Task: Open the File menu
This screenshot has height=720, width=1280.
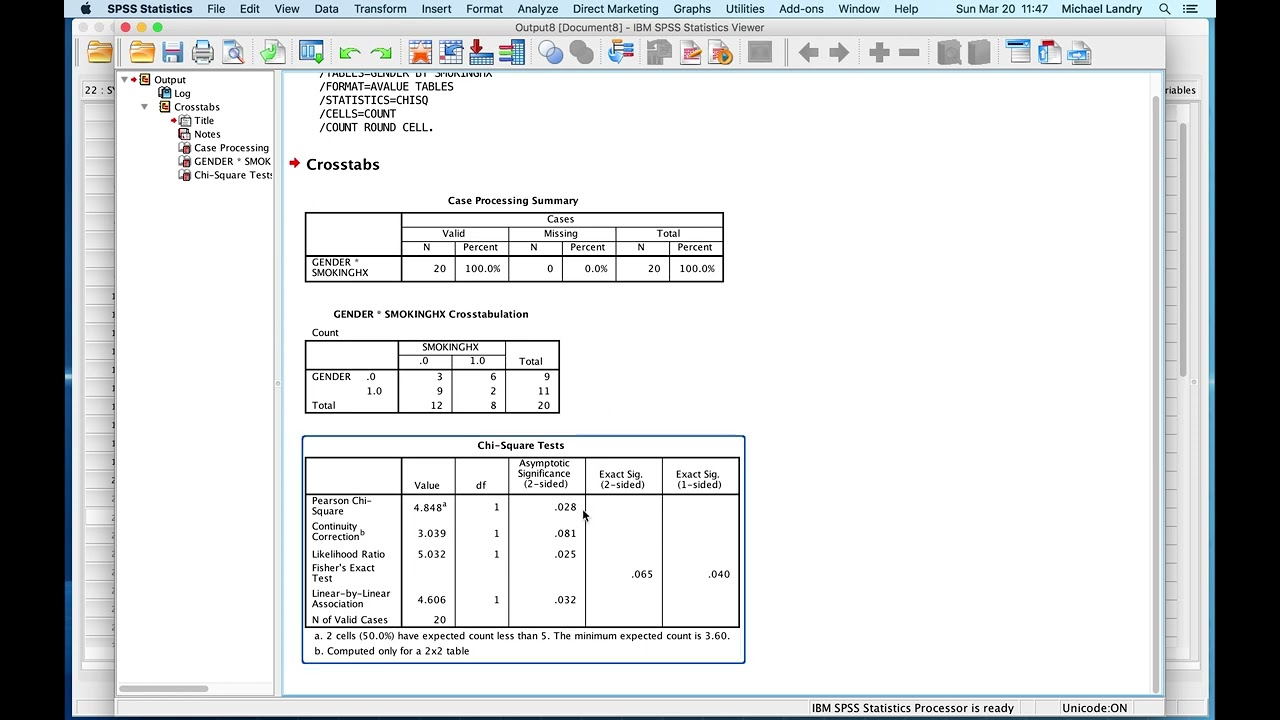Action: (x=216, y=9)
